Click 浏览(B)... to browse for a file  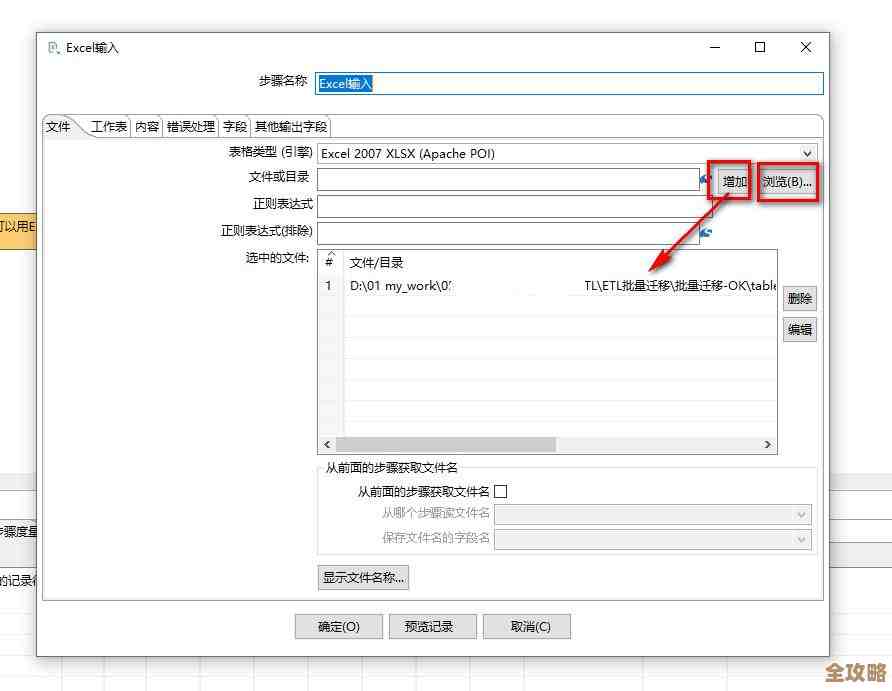coord(787,181)
